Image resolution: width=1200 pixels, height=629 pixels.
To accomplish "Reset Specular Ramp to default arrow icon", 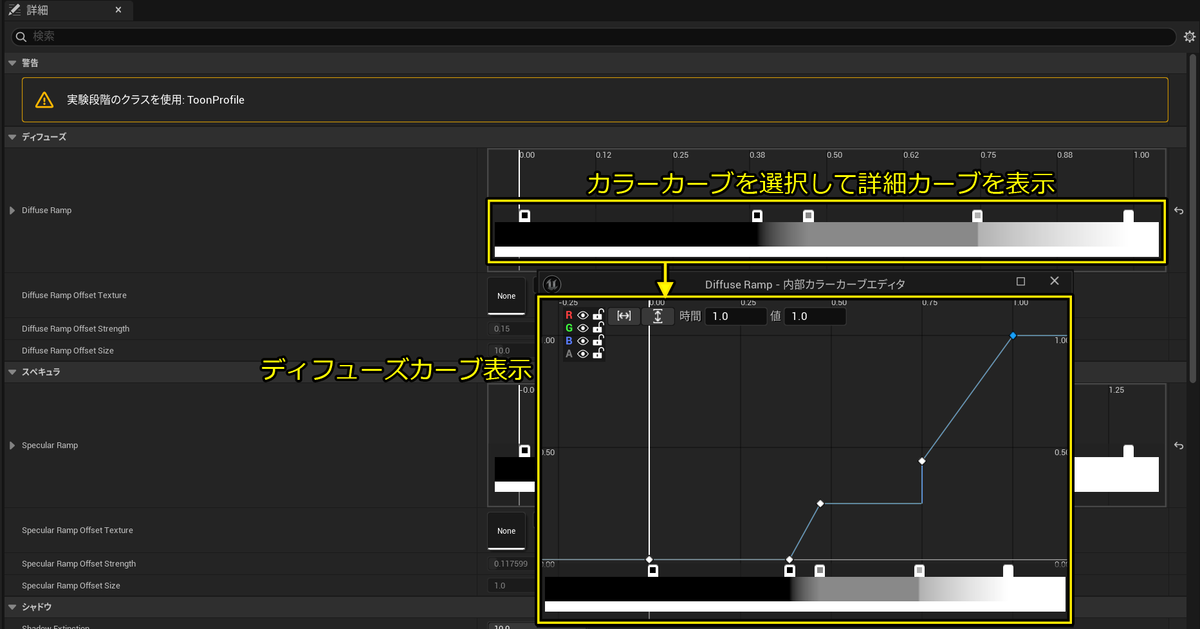I will [x=1179, y=446].
